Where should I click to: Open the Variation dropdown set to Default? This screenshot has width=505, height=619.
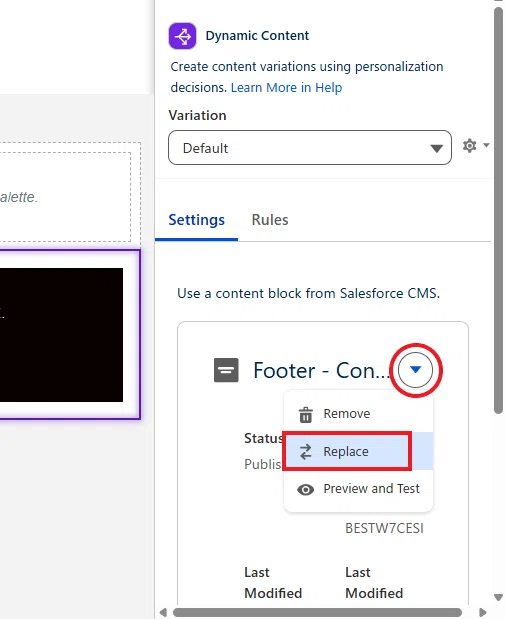coord(310,148)
